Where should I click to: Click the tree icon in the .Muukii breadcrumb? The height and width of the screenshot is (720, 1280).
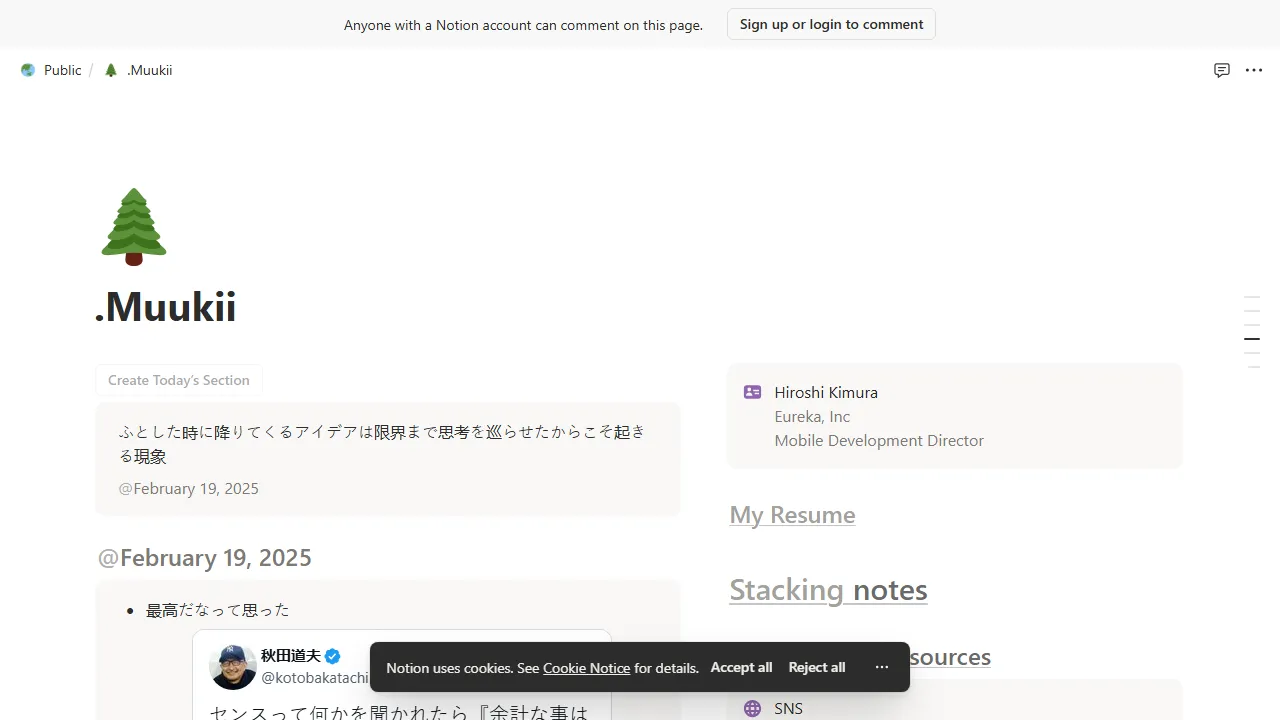coord(110,70)
